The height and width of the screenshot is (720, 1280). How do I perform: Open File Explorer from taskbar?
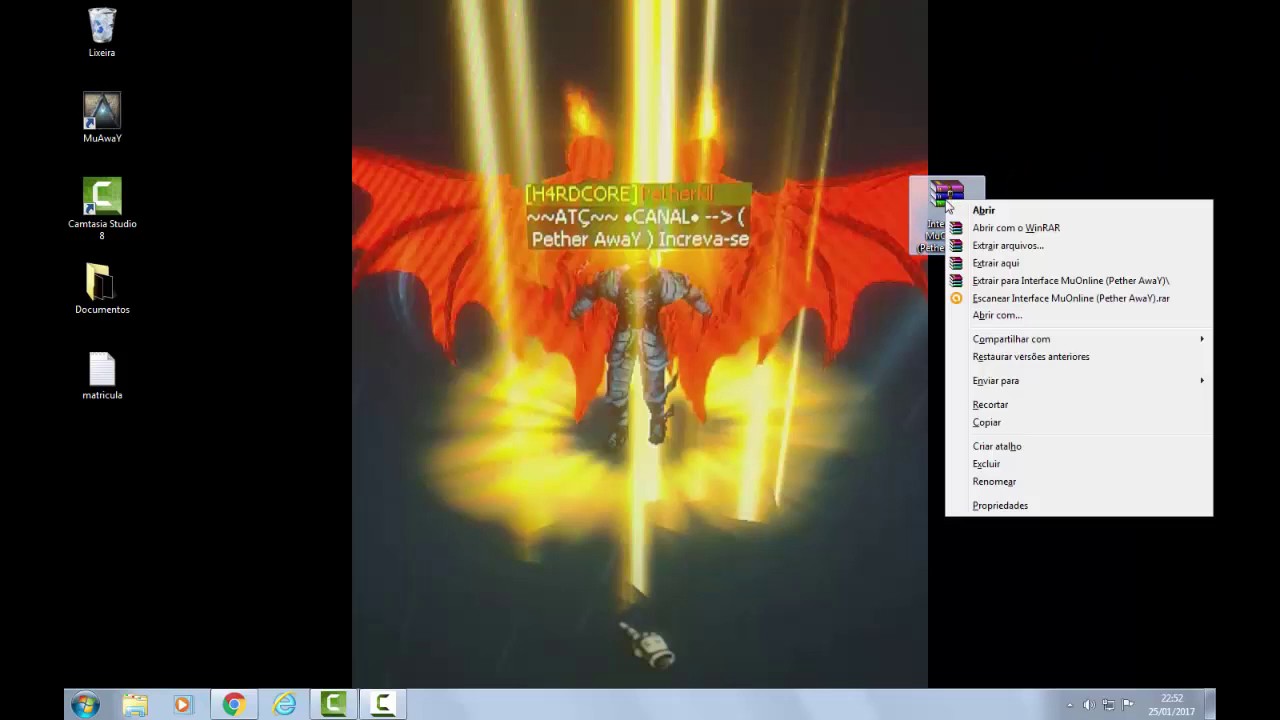coord(135,705)
